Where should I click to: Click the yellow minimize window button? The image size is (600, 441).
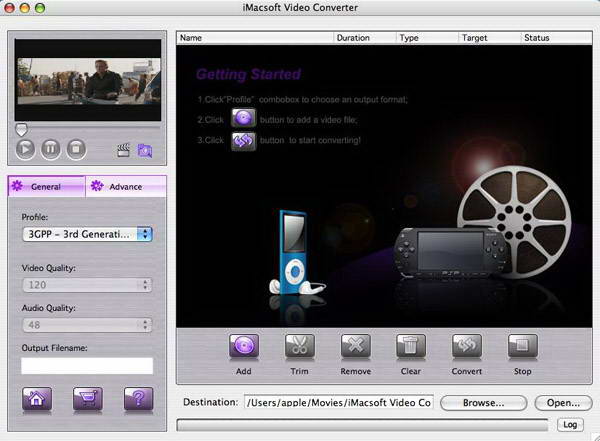(24, 8)
